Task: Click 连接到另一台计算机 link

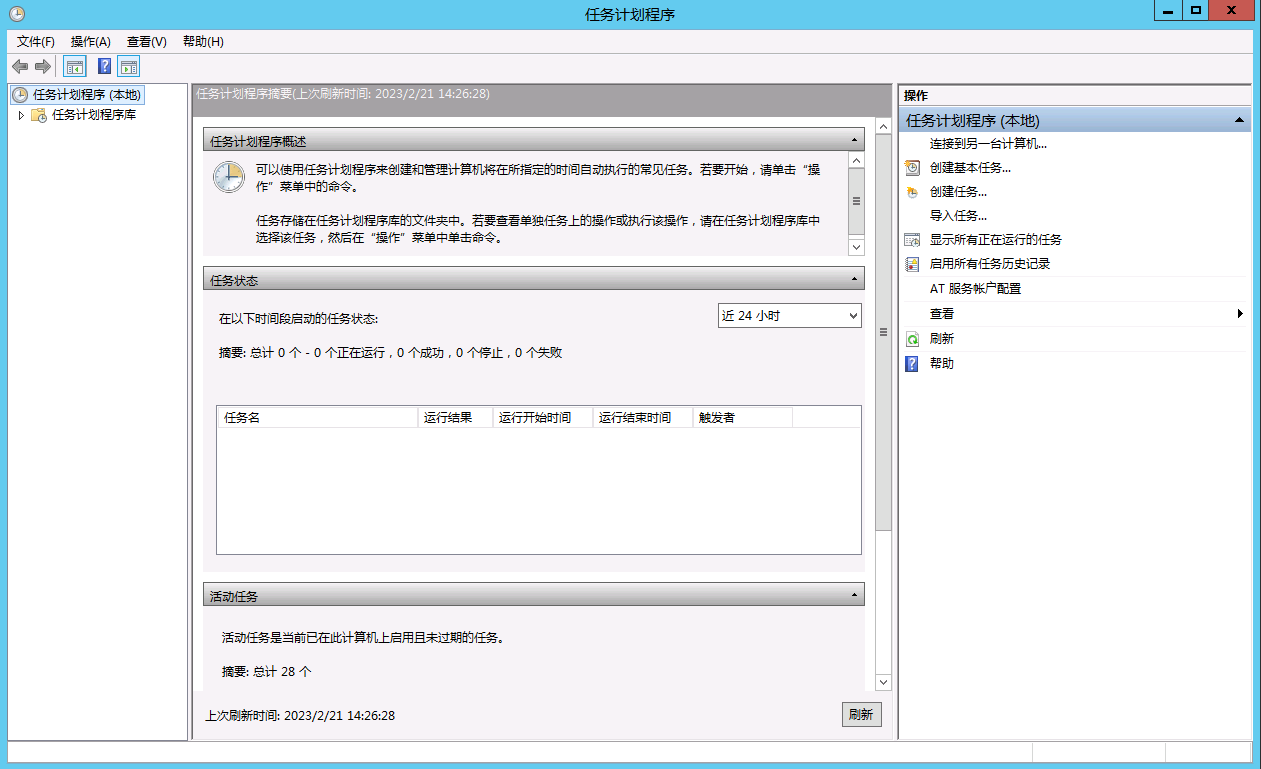Action: point(988,144)
